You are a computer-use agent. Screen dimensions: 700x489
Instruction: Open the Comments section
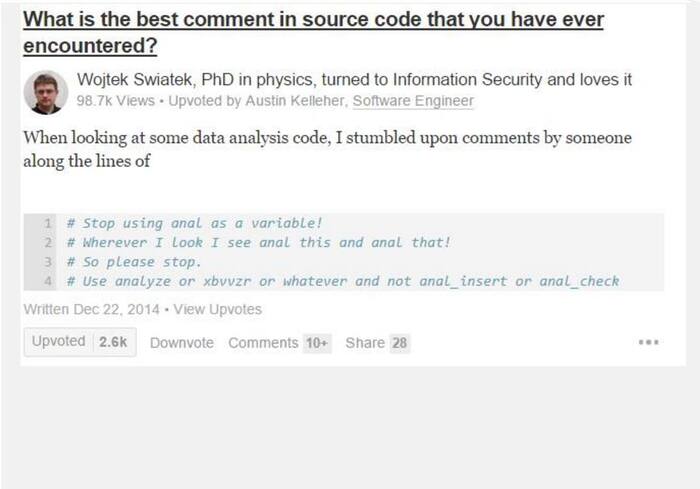(263, 343)
